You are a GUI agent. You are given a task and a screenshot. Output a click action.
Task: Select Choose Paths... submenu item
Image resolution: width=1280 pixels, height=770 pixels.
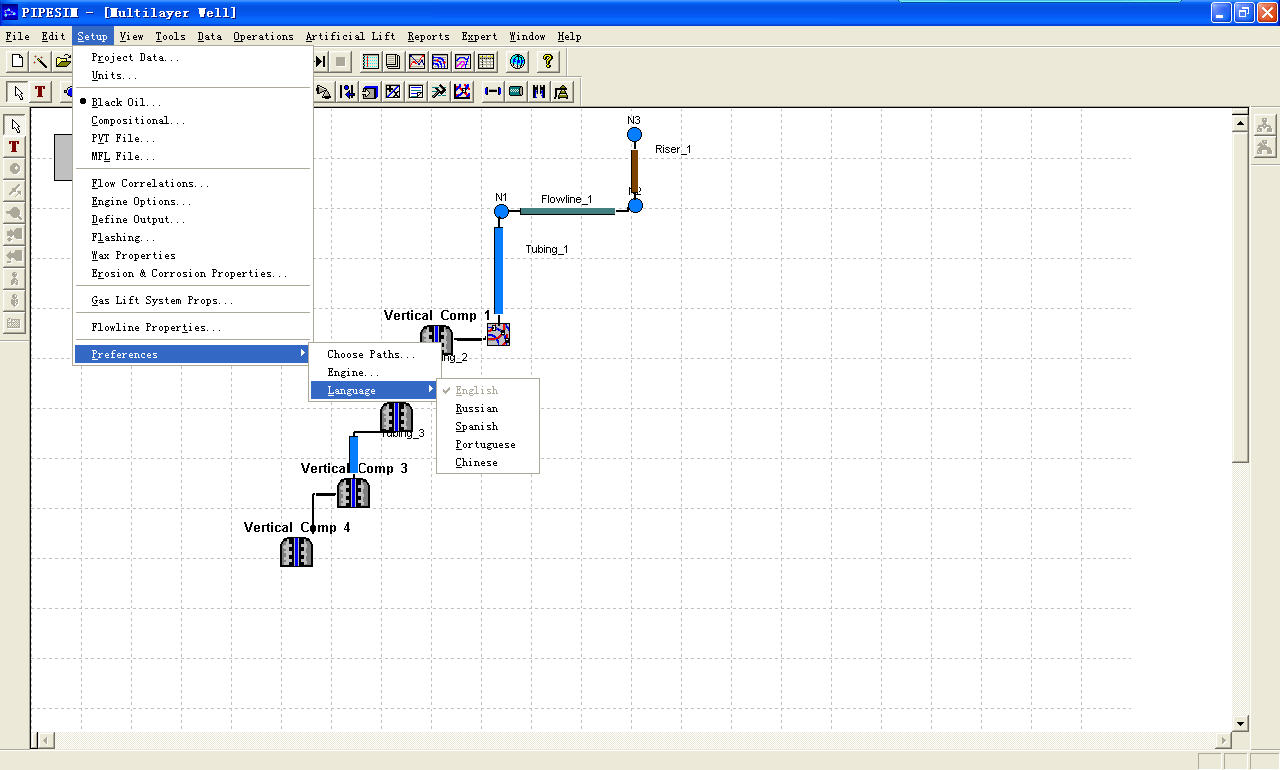coord(374,354)
